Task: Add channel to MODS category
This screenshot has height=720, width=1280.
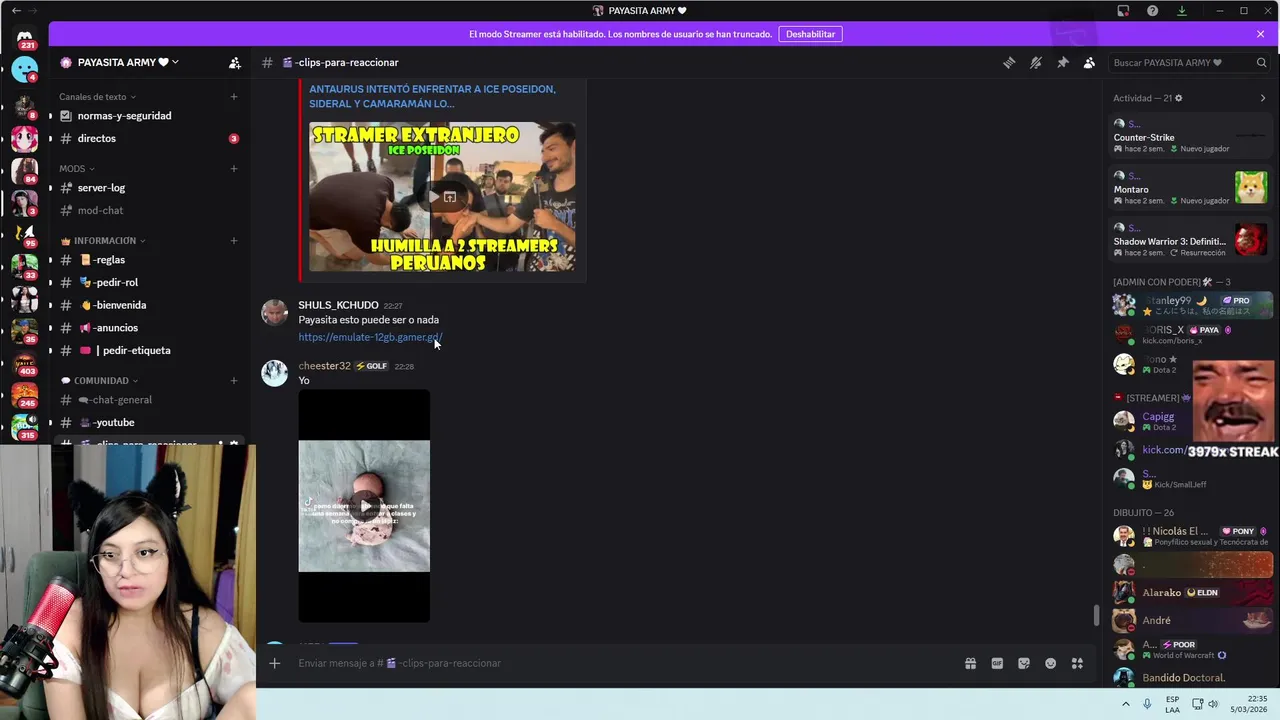Action: point(234,168)
